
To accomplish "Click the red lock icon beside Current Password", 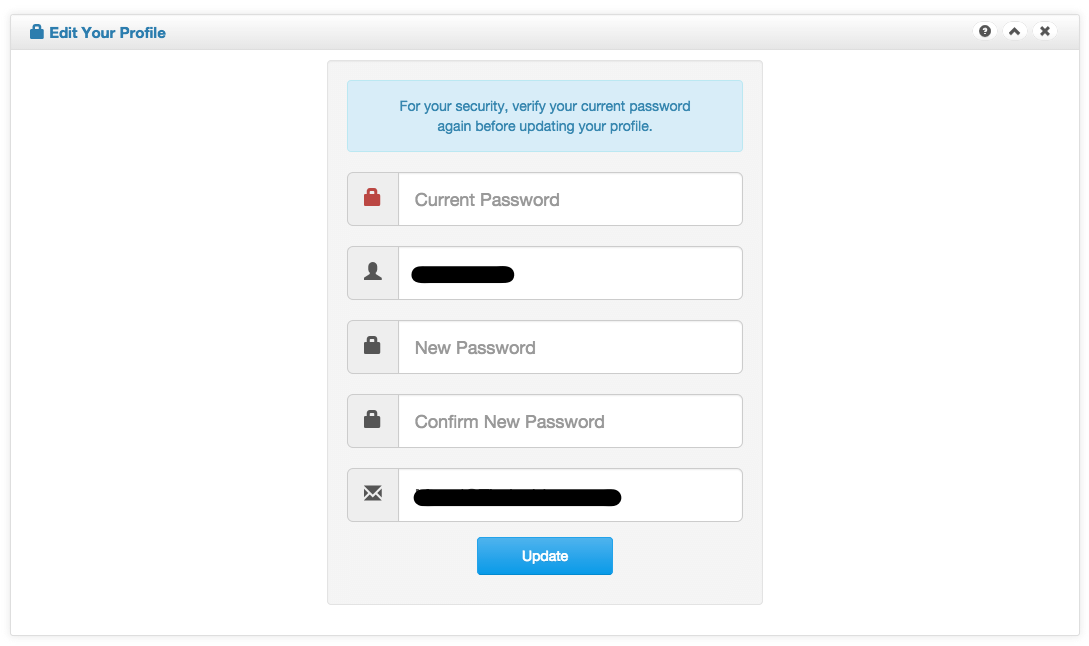I will click(x=372, y=198).
